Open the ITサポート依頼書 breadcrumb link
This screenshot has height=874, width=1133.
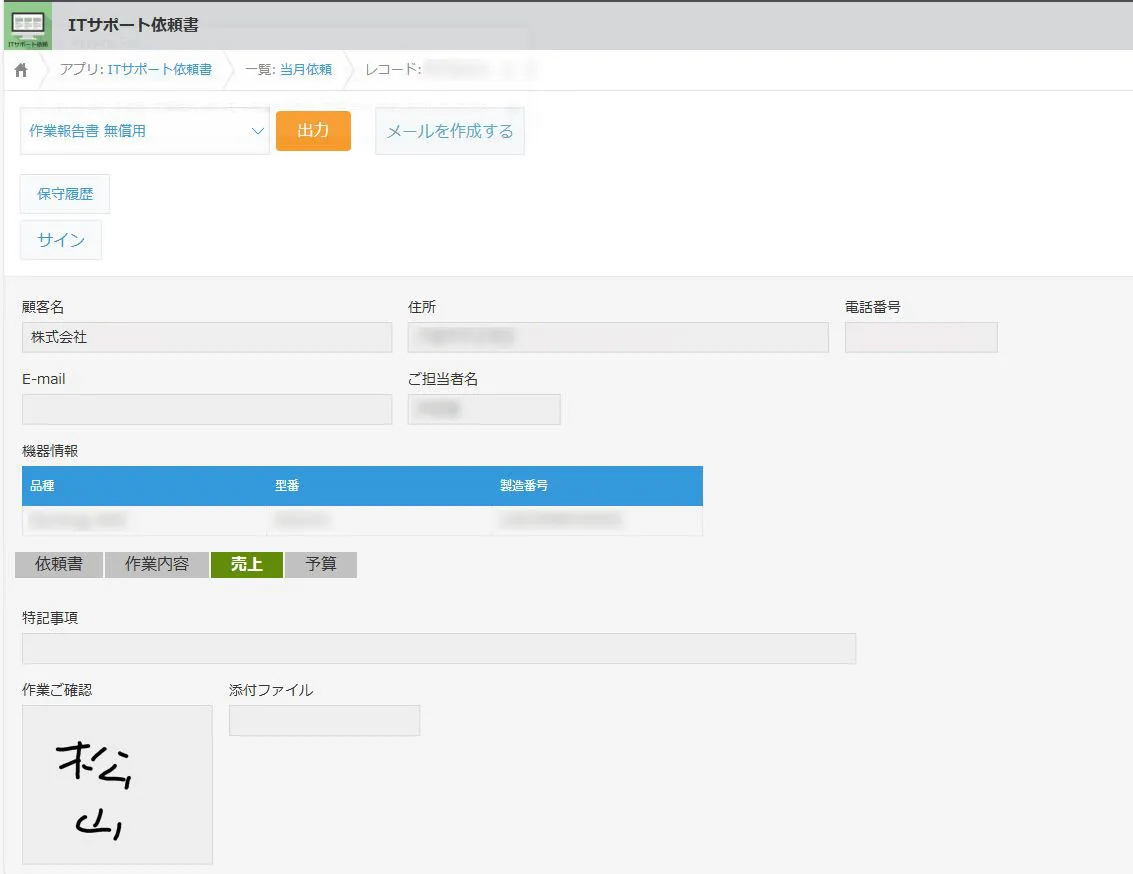pos(159,70)
